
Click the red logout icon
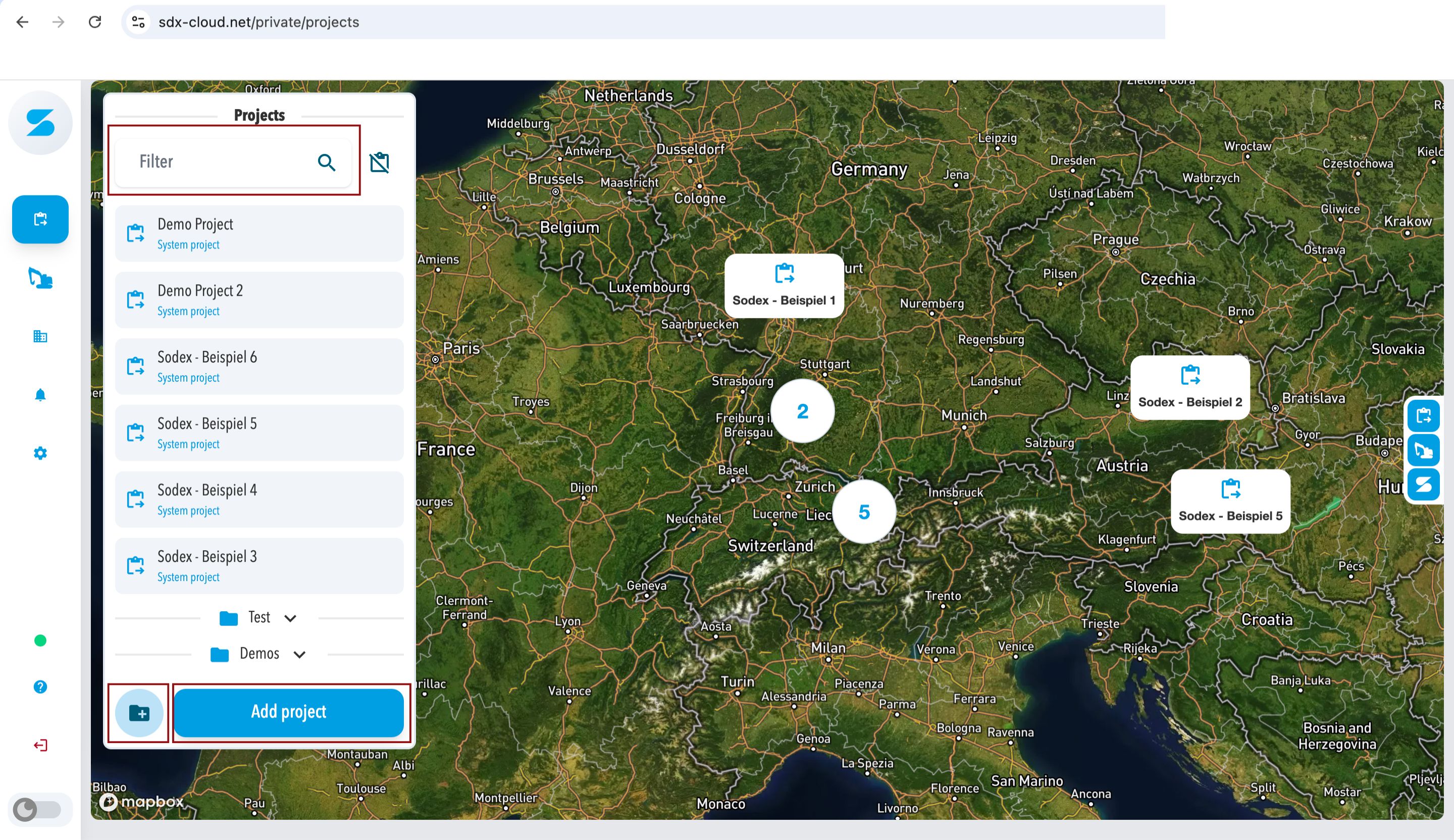coord(40,745)
